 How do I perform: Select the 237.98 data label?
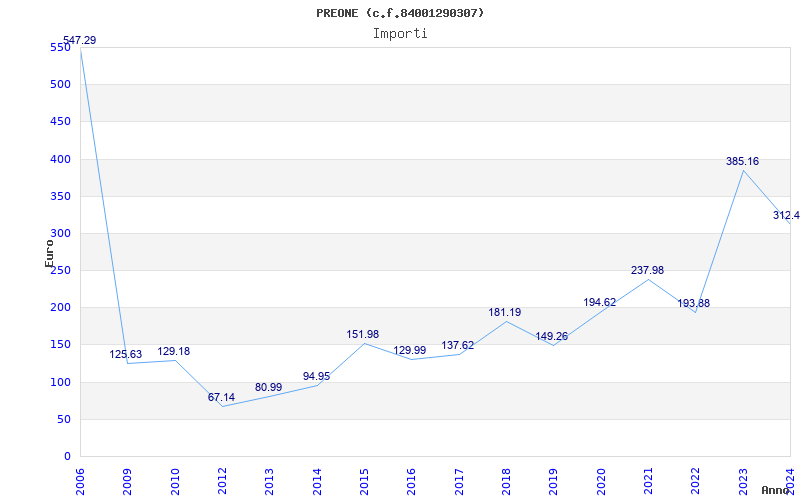[647, 270]
